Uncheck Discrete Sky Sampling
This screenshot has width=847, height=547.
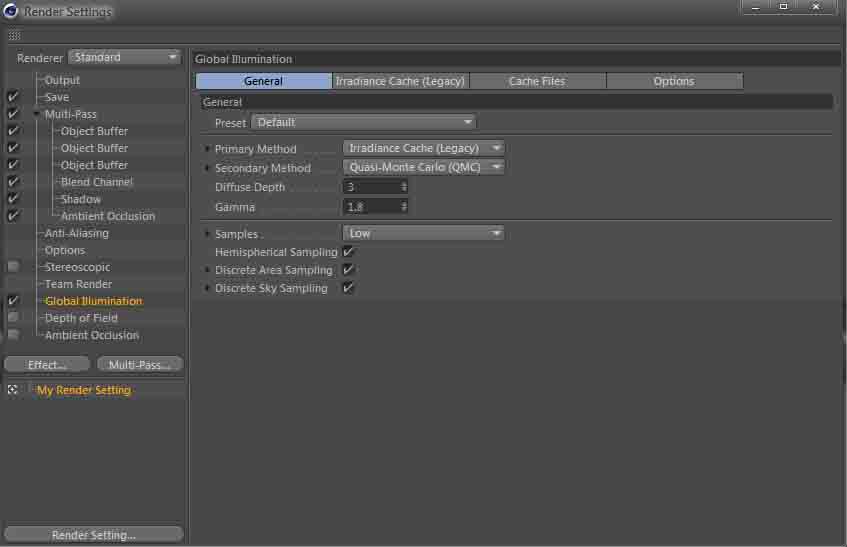point(348,287)
